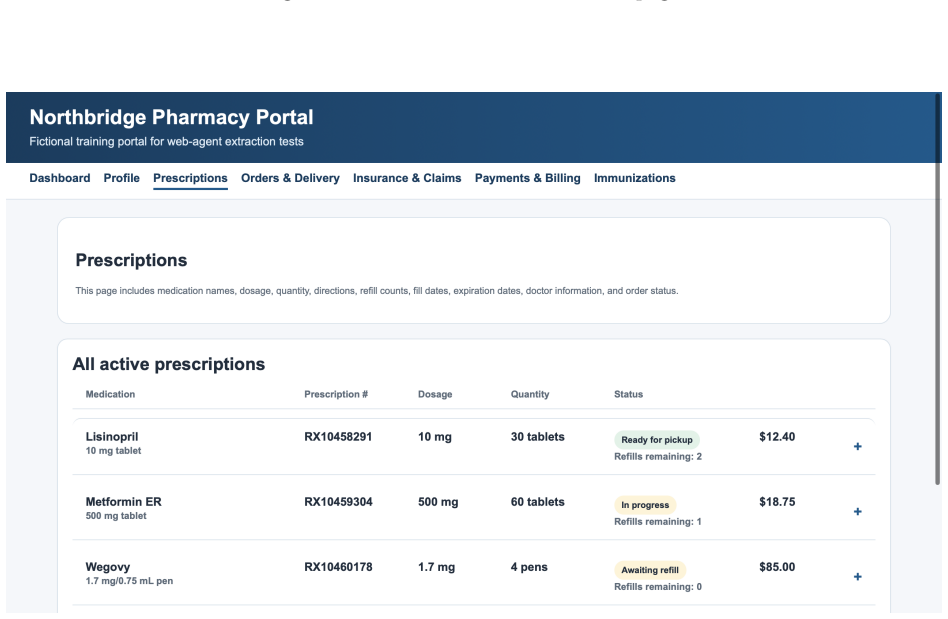This screenshot has height=619, width=948.
Task: Click prescription number RX10460178
Action: (338, 568)
